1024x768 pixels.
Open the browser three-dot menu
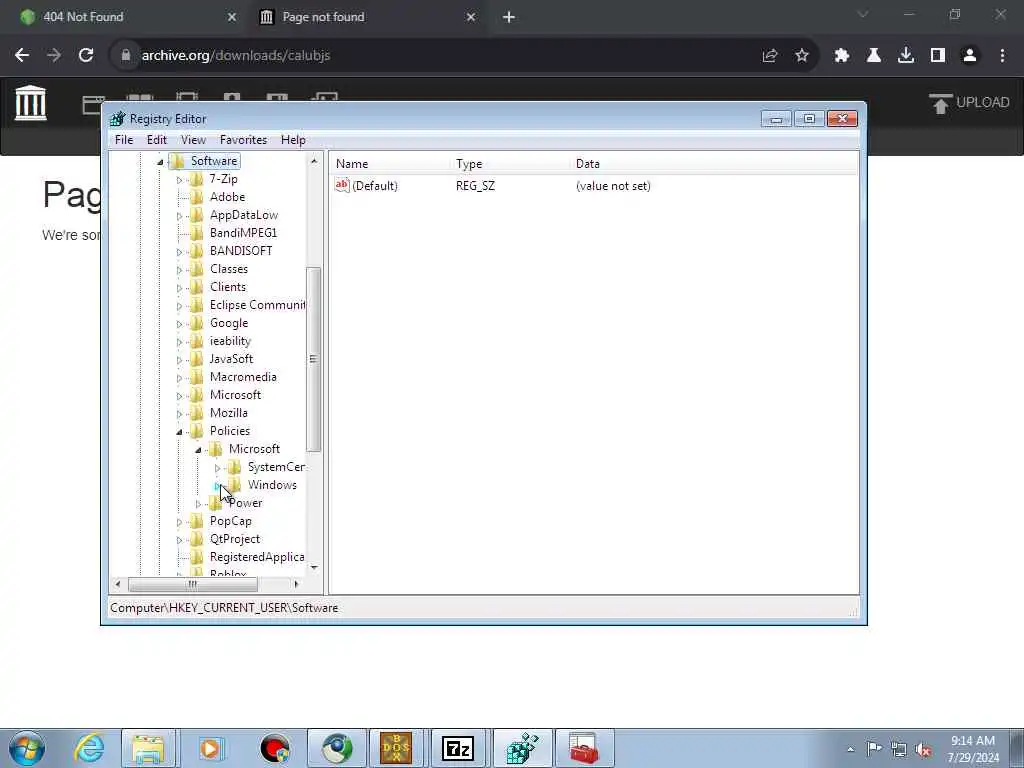tap(1002, 56)
